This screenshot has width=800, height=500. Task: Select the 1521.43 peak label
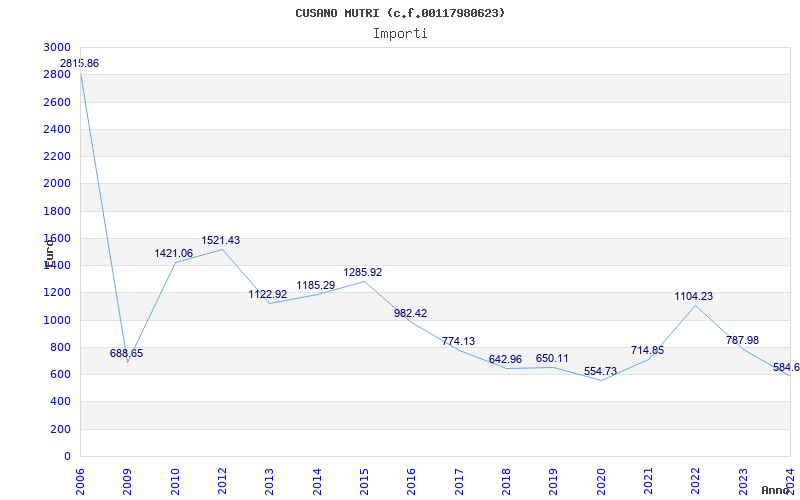pyautogui.click(x=220, y=240)
